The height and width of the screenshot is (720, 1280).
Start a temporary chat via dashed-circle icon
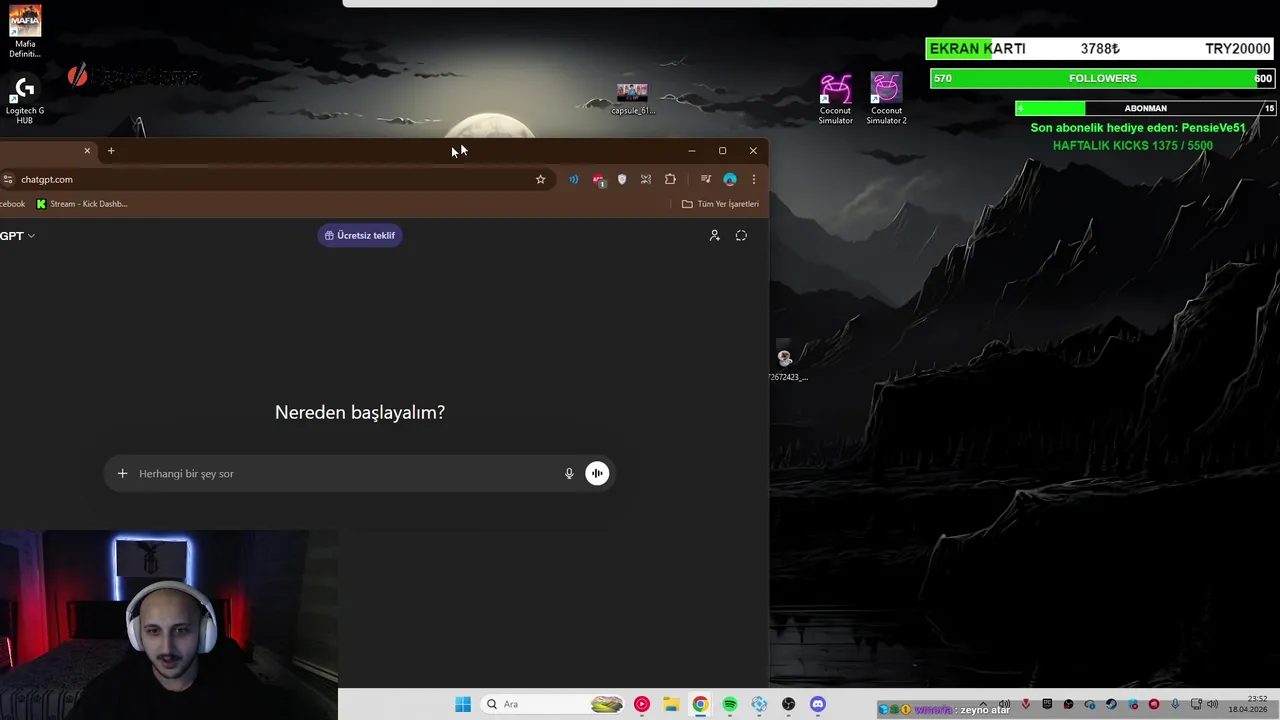coord(741,236)
